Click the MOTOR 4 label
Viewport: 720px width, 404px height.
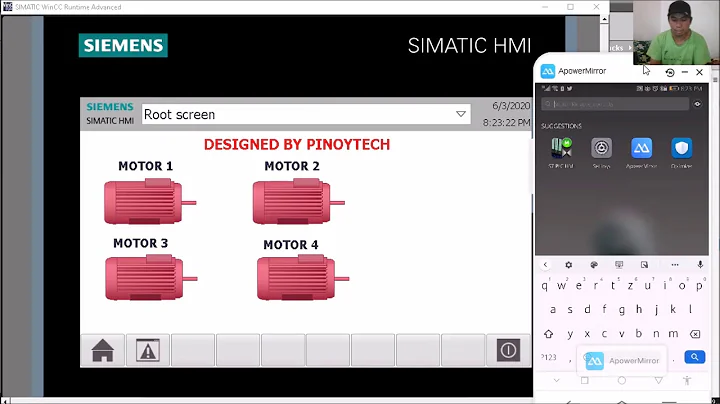click(x=291, y=245)
